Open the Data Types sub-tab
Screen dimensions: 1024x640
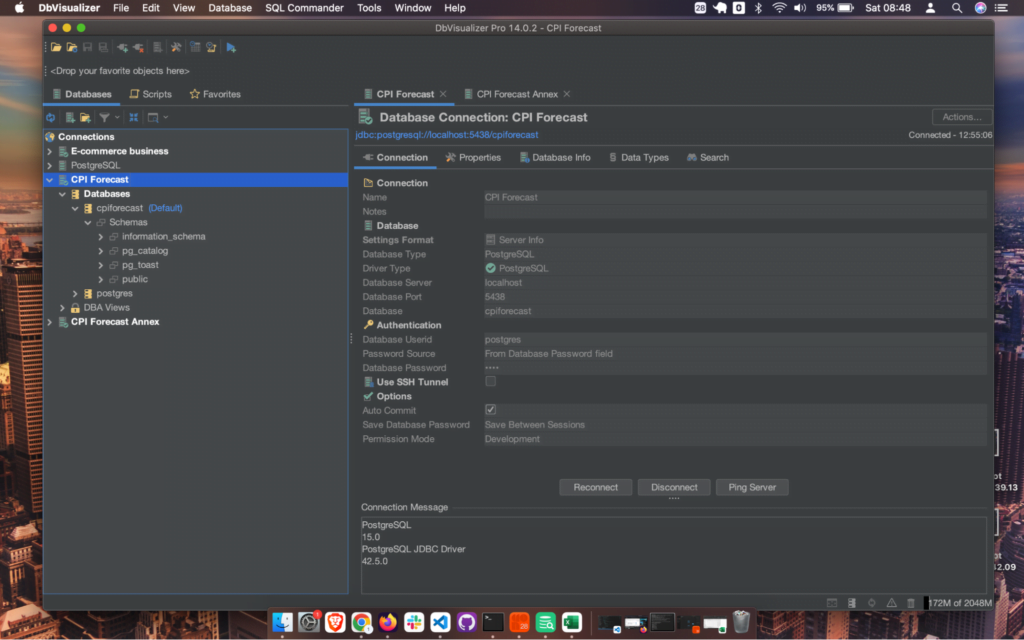[x=639, y=157]
